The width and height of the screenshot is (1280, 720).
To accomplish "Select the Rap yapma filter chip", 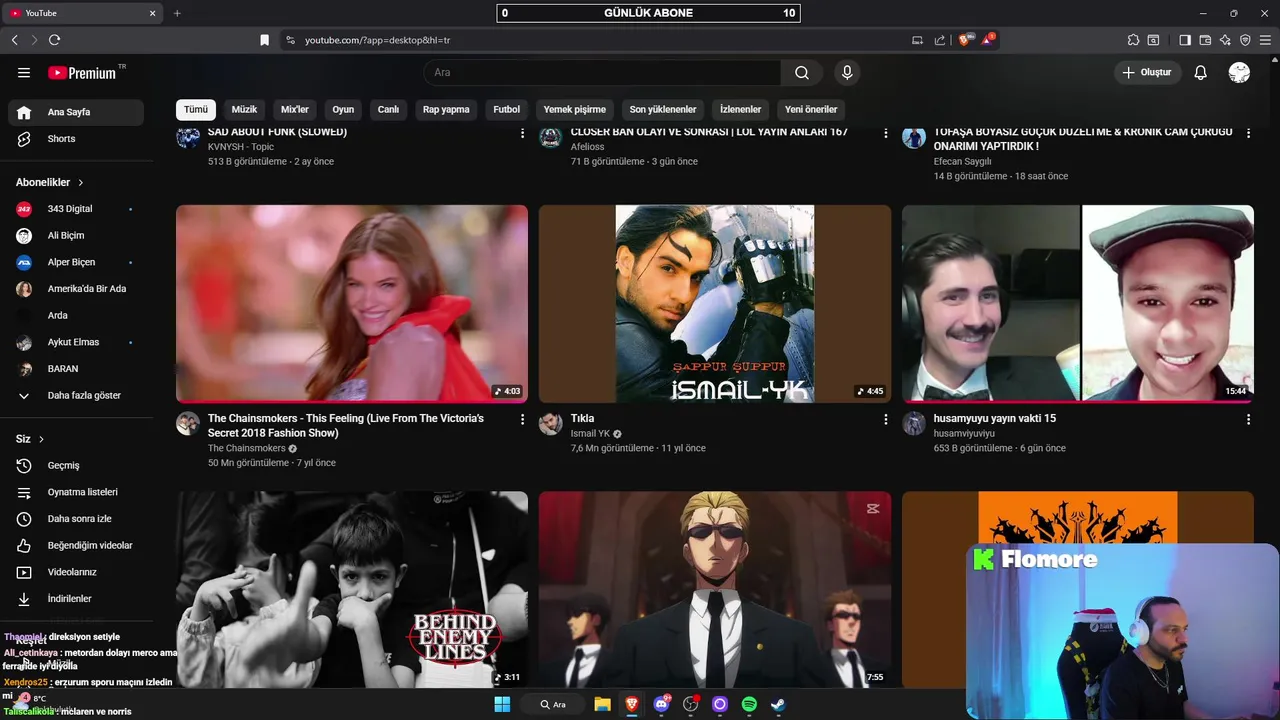I will (x=446, y=109).
